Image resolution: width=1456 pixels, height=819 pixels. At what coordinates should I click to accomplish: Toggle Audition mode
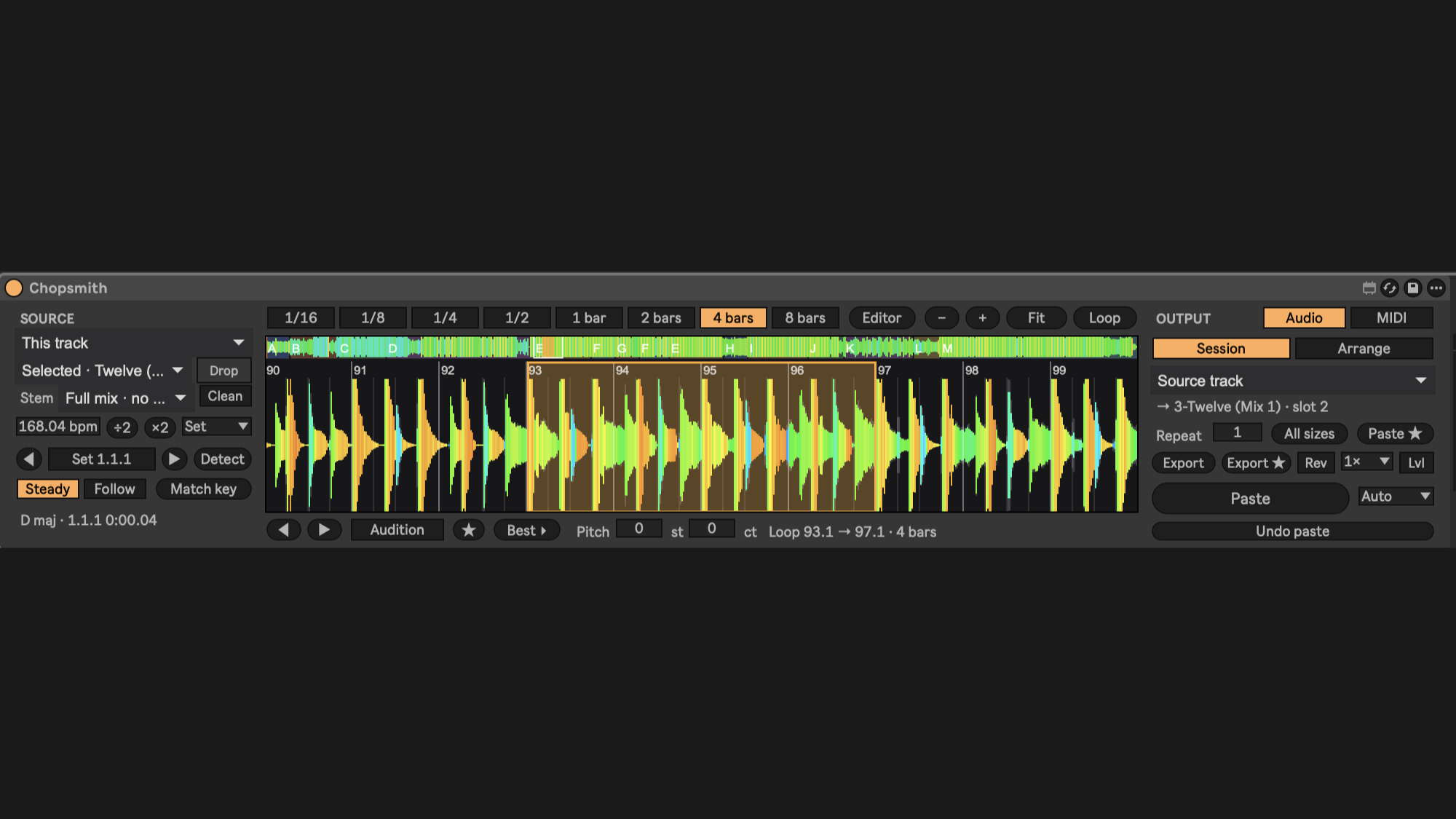point(397,530)
